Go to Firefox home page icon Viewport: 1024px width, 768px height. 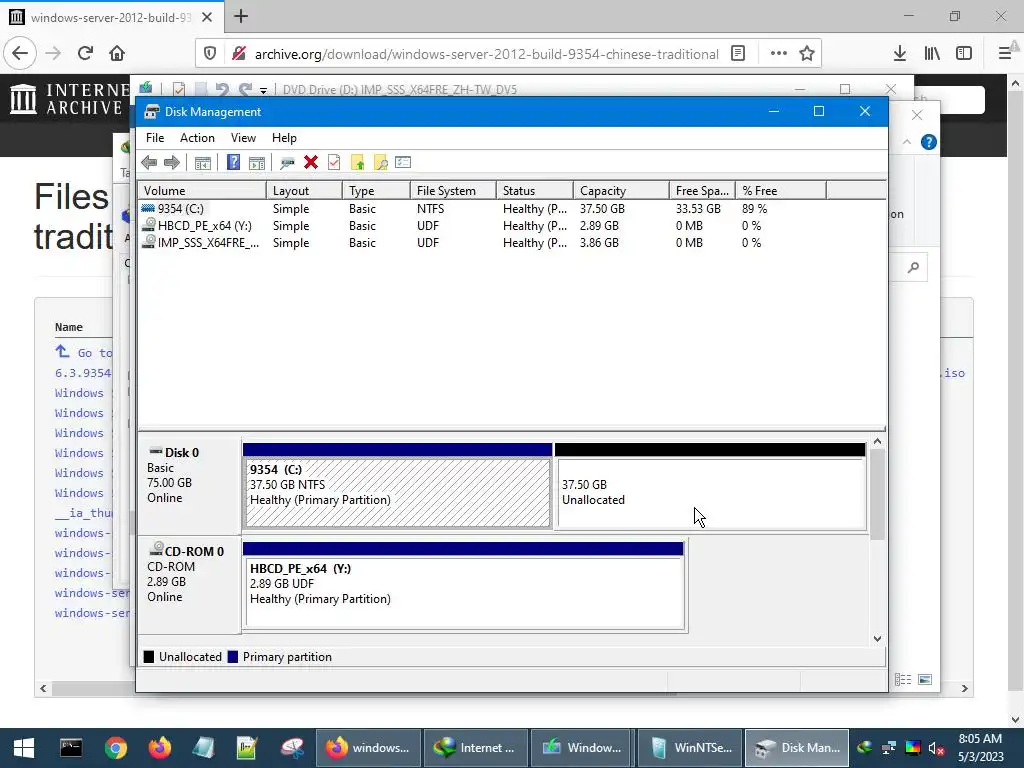pos(117,54)
